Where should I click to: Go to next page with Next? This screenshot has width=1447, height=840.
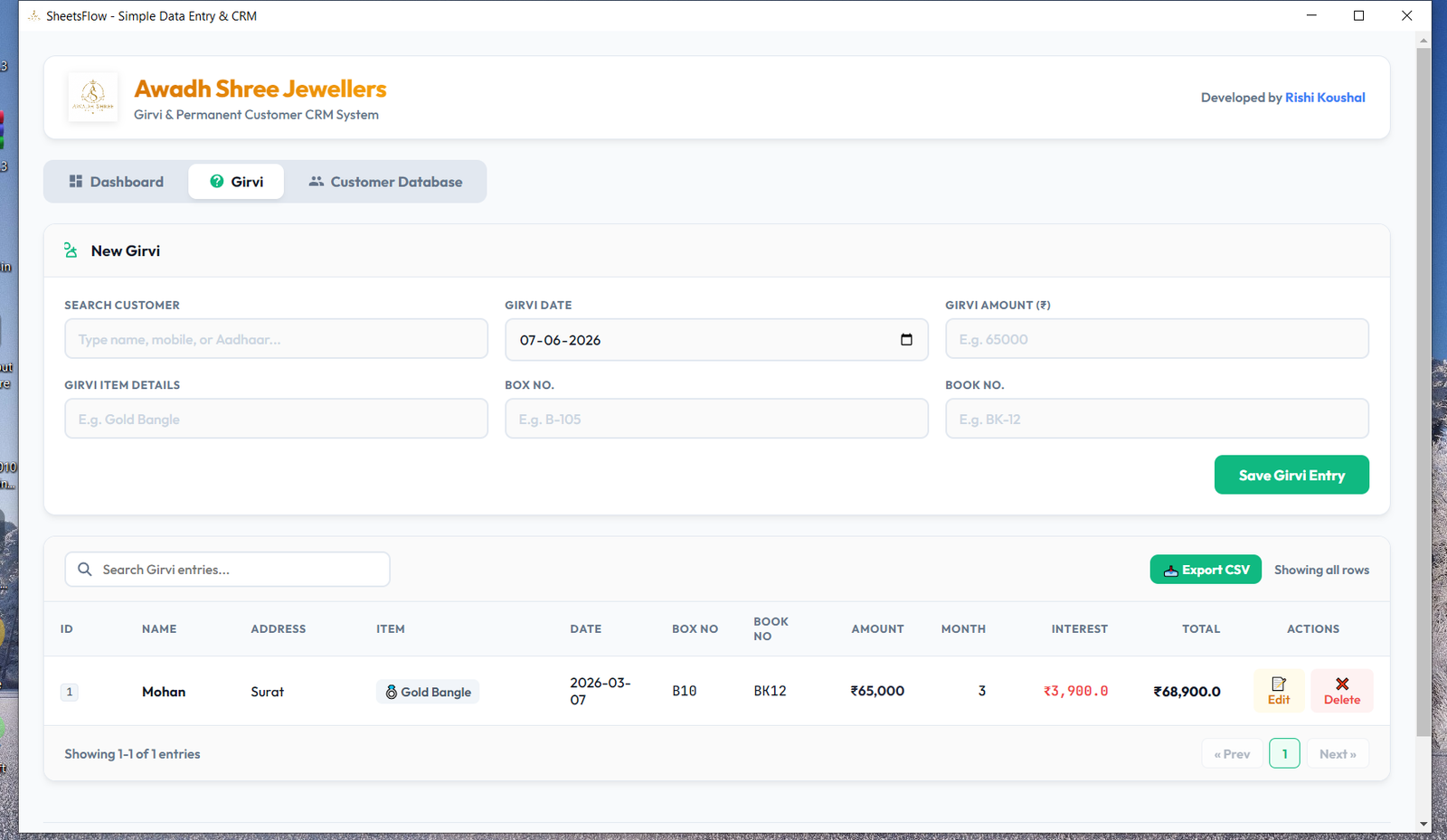point(1338,754)
